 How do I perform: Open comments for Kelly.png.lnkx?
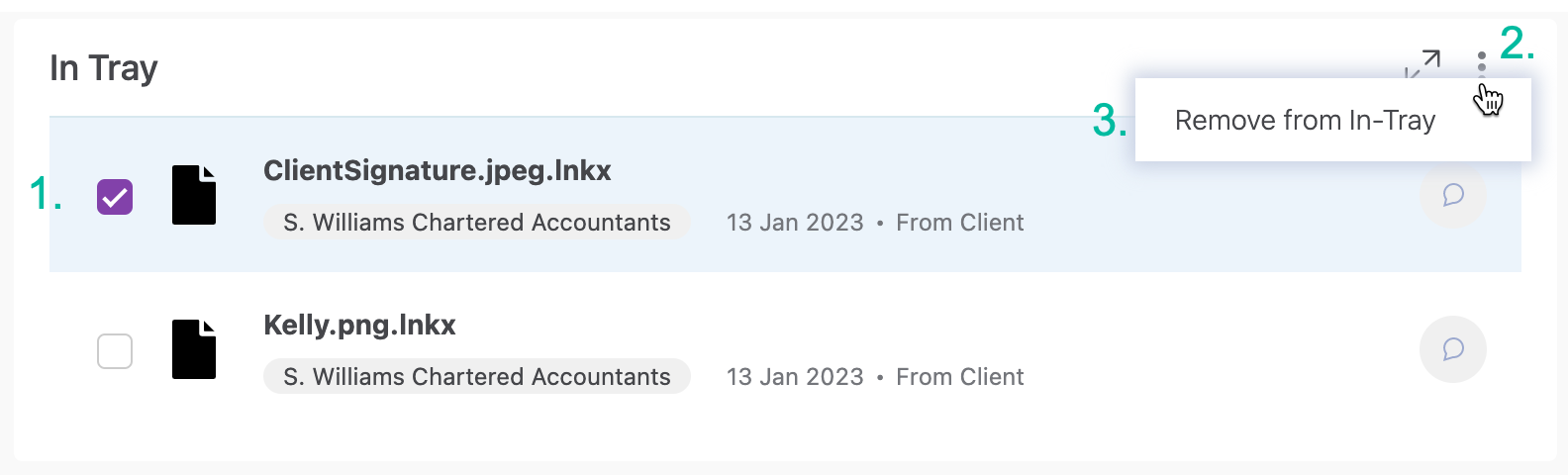(x=1452, y=349)
